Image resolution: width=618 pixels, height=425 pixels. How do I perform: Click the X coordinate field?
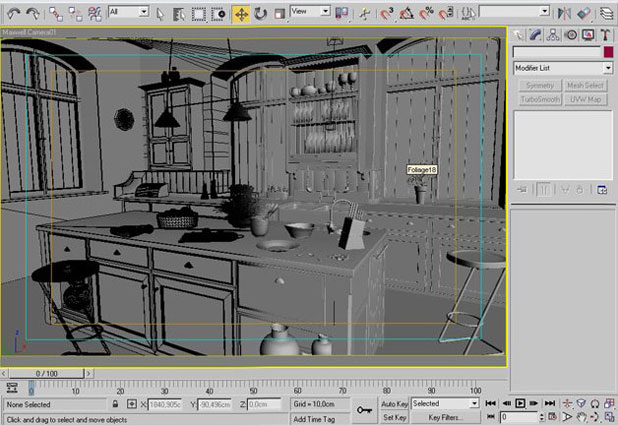(165, 404)
